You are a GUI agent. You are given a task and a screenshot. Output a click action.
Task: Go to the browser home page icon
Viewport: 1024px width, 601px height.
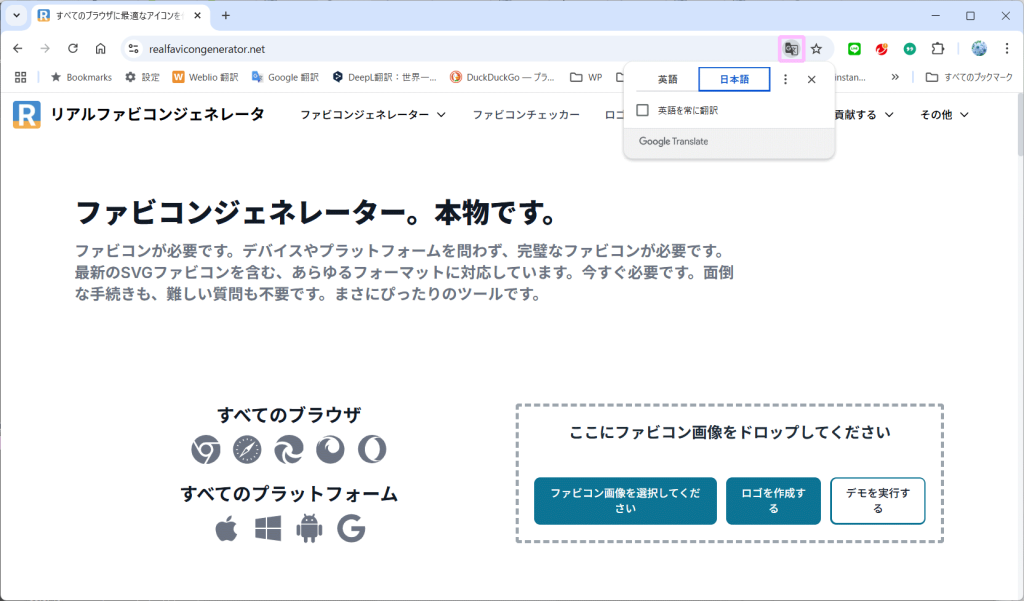coord(100,48)
